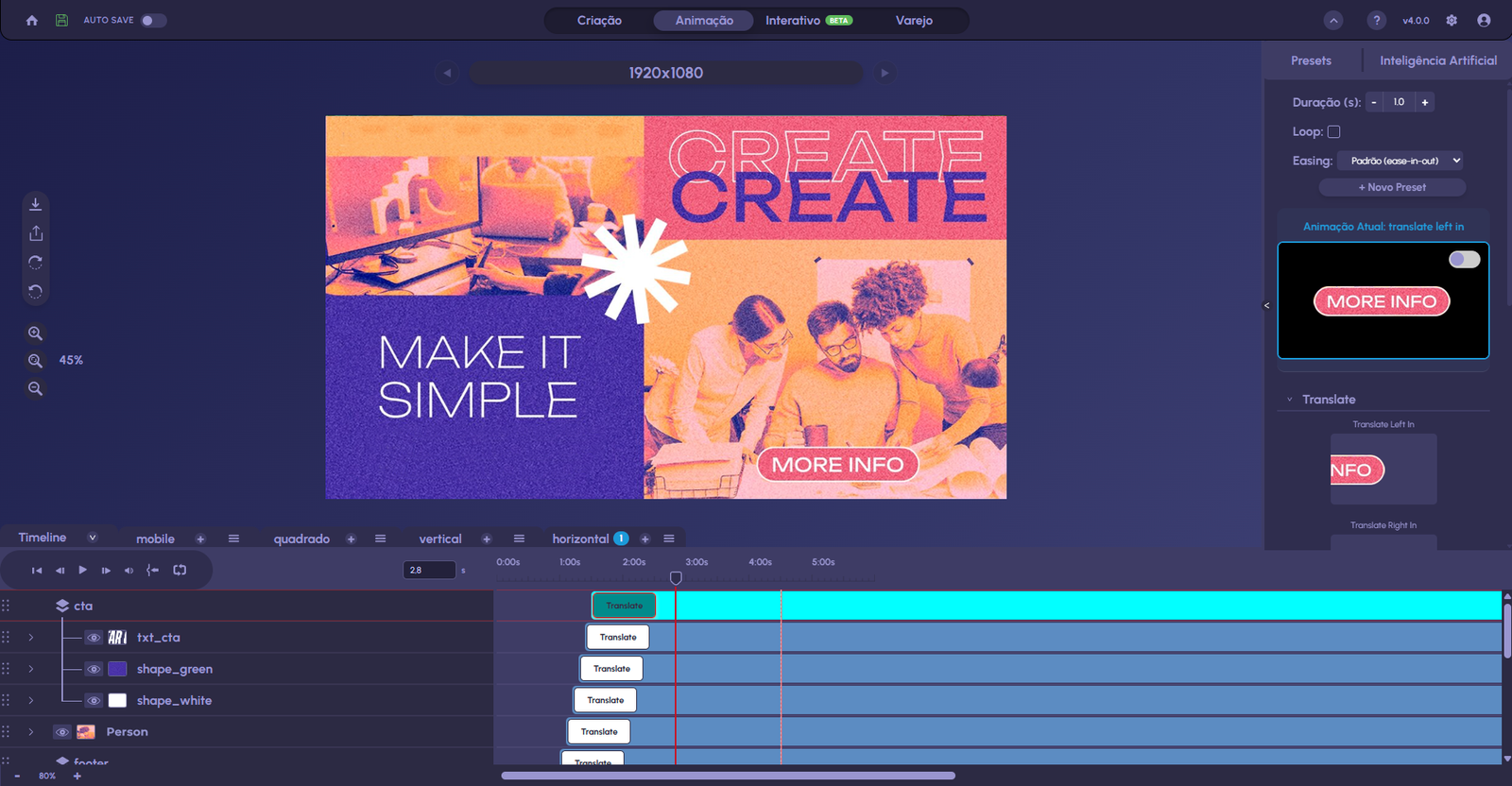Viewport: 1512px width, 786px height.
Task: Click the duration value field
Action: point(1400,102)
